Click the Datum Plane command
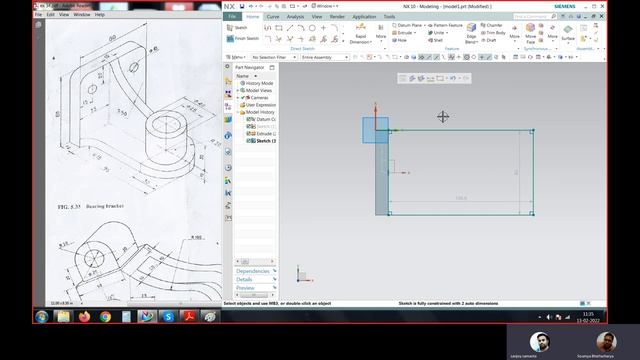This screenshot has width=640, height=360. coord(408,25)
